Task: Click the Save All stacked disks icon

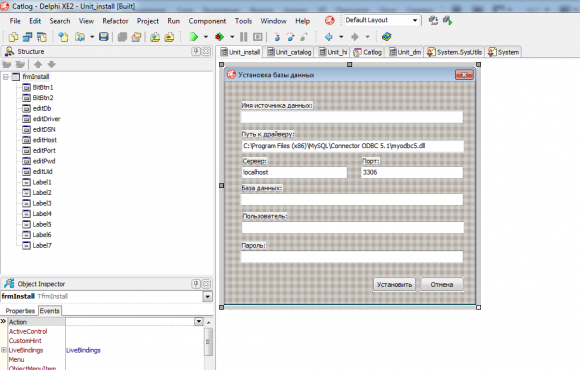Action: [x=122, y=37]
